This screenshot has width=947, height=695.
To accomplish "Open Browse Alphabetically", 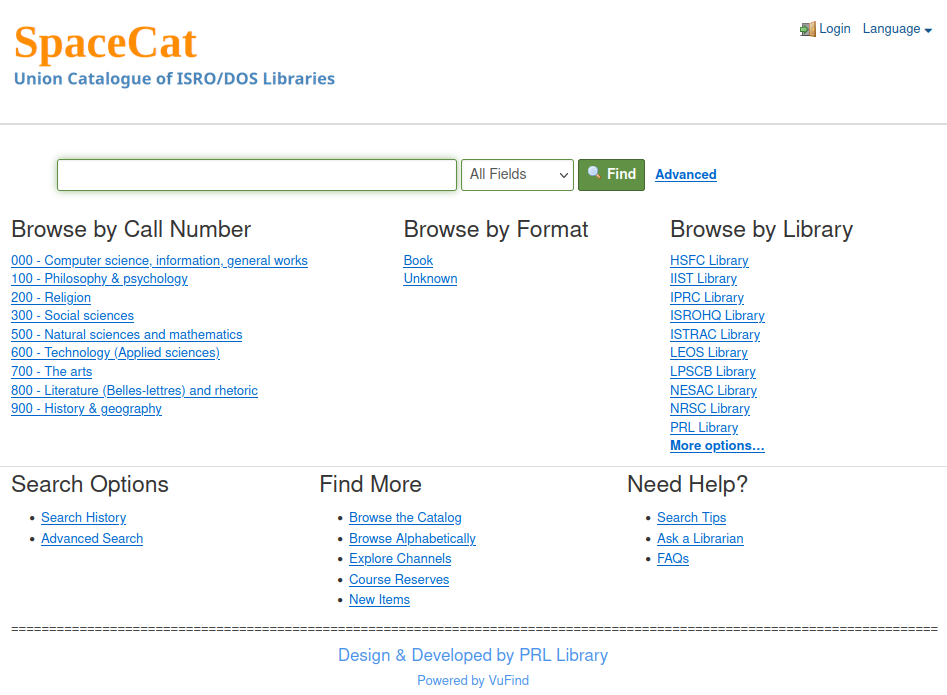I will tap(413, 538).
